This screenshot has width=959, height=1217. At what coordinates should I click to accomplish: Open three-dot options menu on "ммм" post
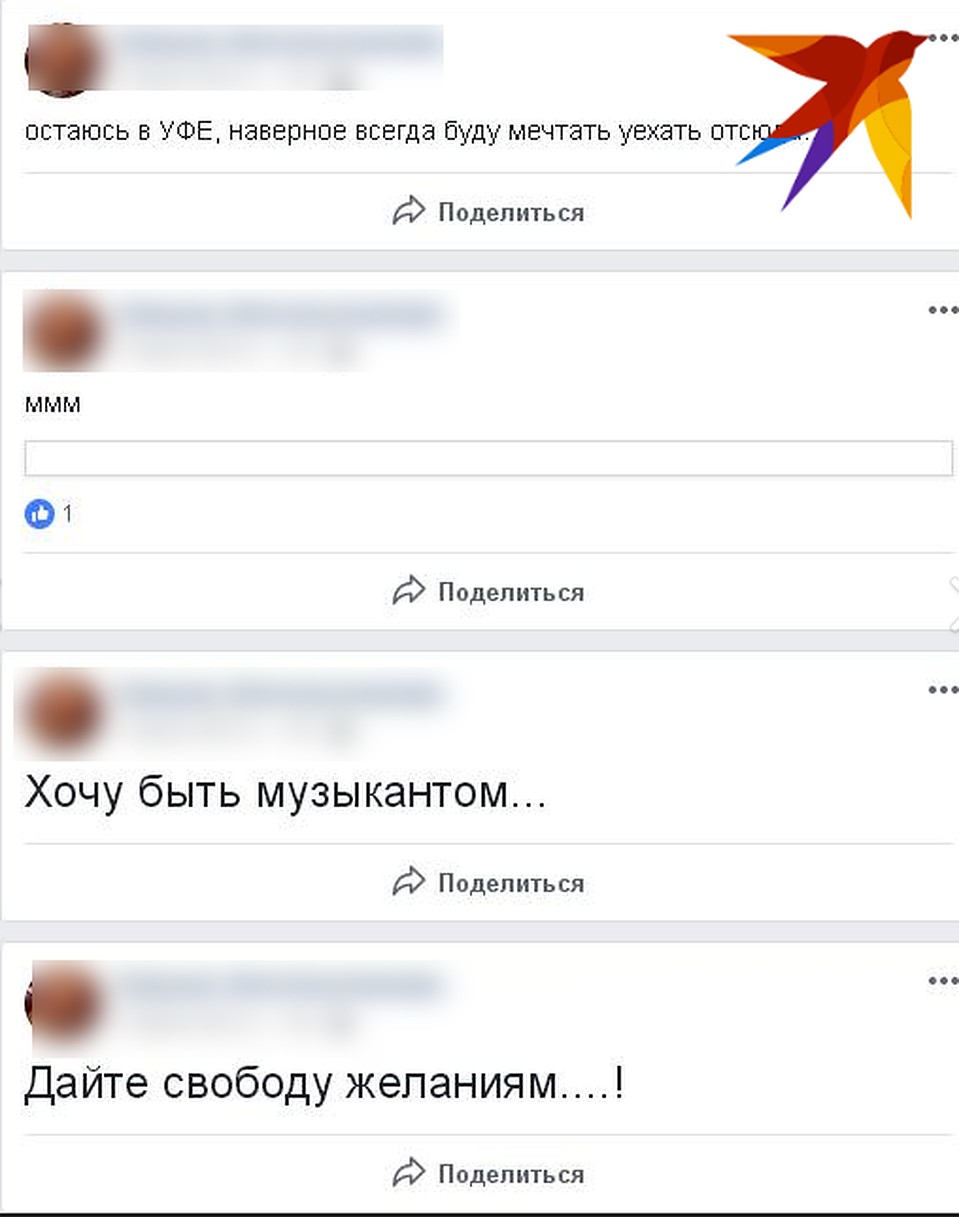(943, 310)
